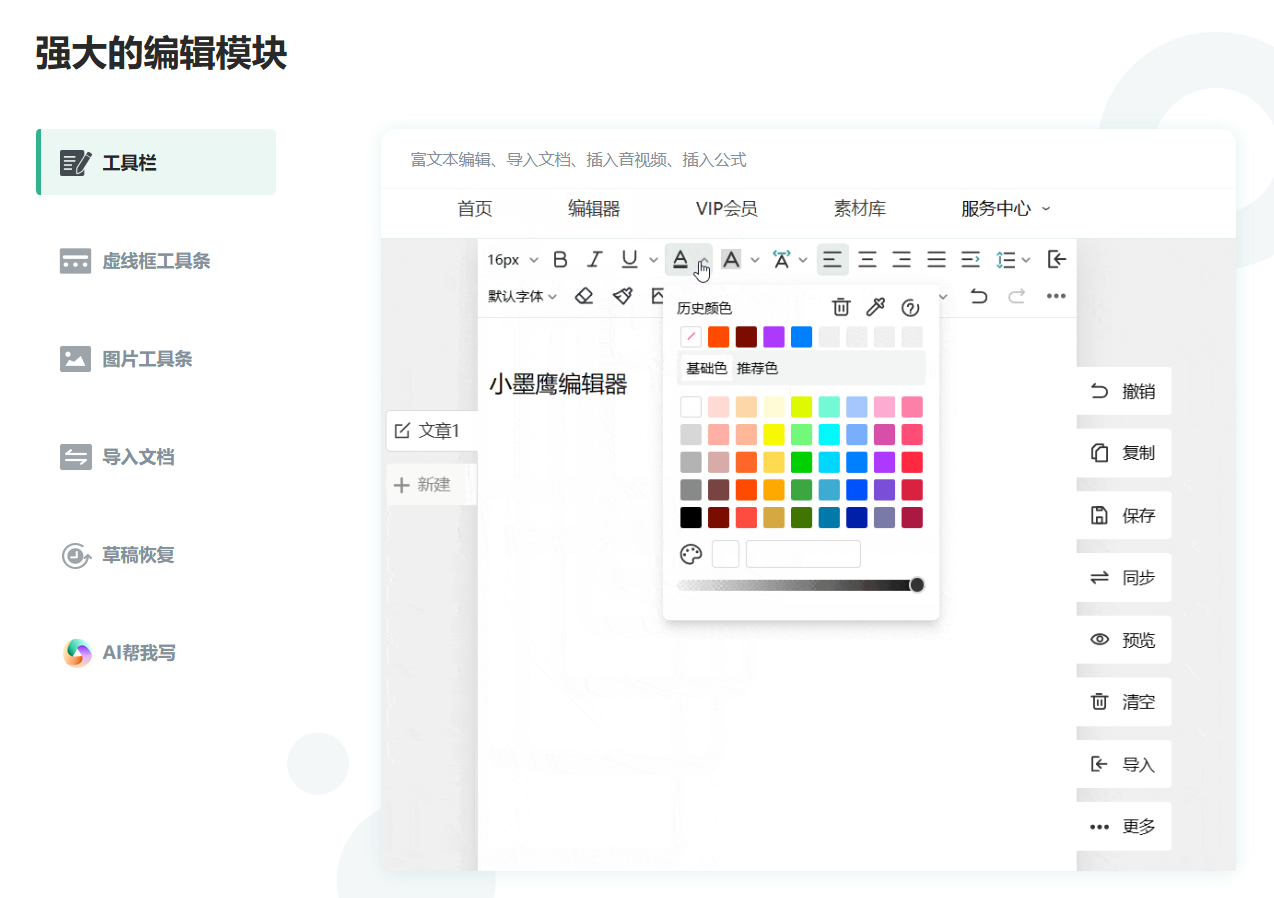Click the color value input field
Image resolution: width=1274 pixels, height=898 pixels.
tap(803, 554)
